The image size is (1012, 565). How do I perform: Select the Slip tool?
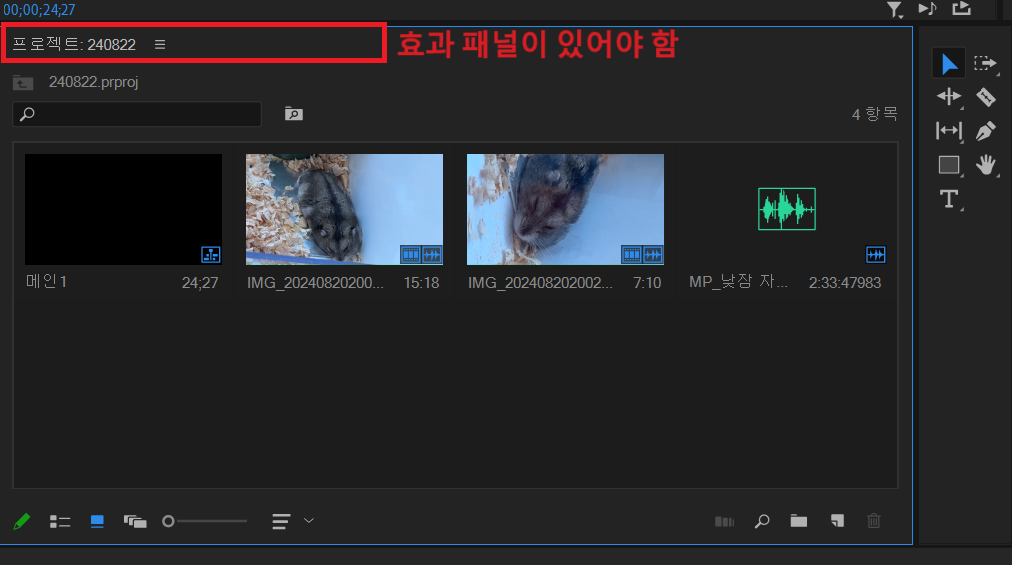tap(949, 130)
